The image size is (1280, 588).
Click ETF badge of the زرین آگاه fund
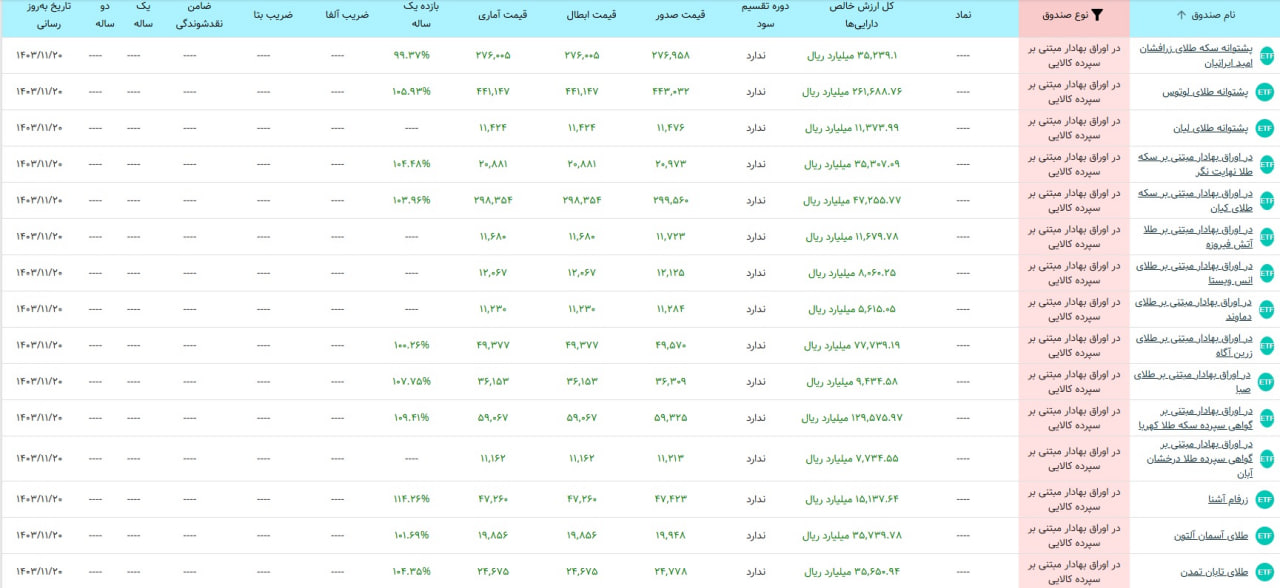tap(1267, 345)
